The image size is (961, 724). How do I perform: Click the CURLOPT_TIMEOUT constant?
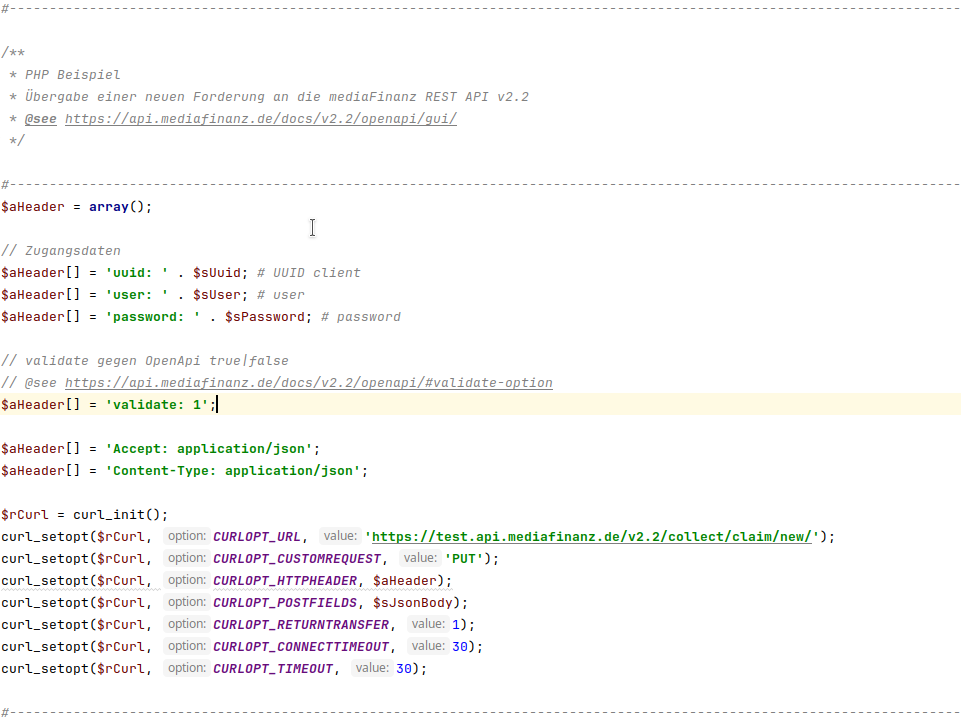[x=273, y=669]
